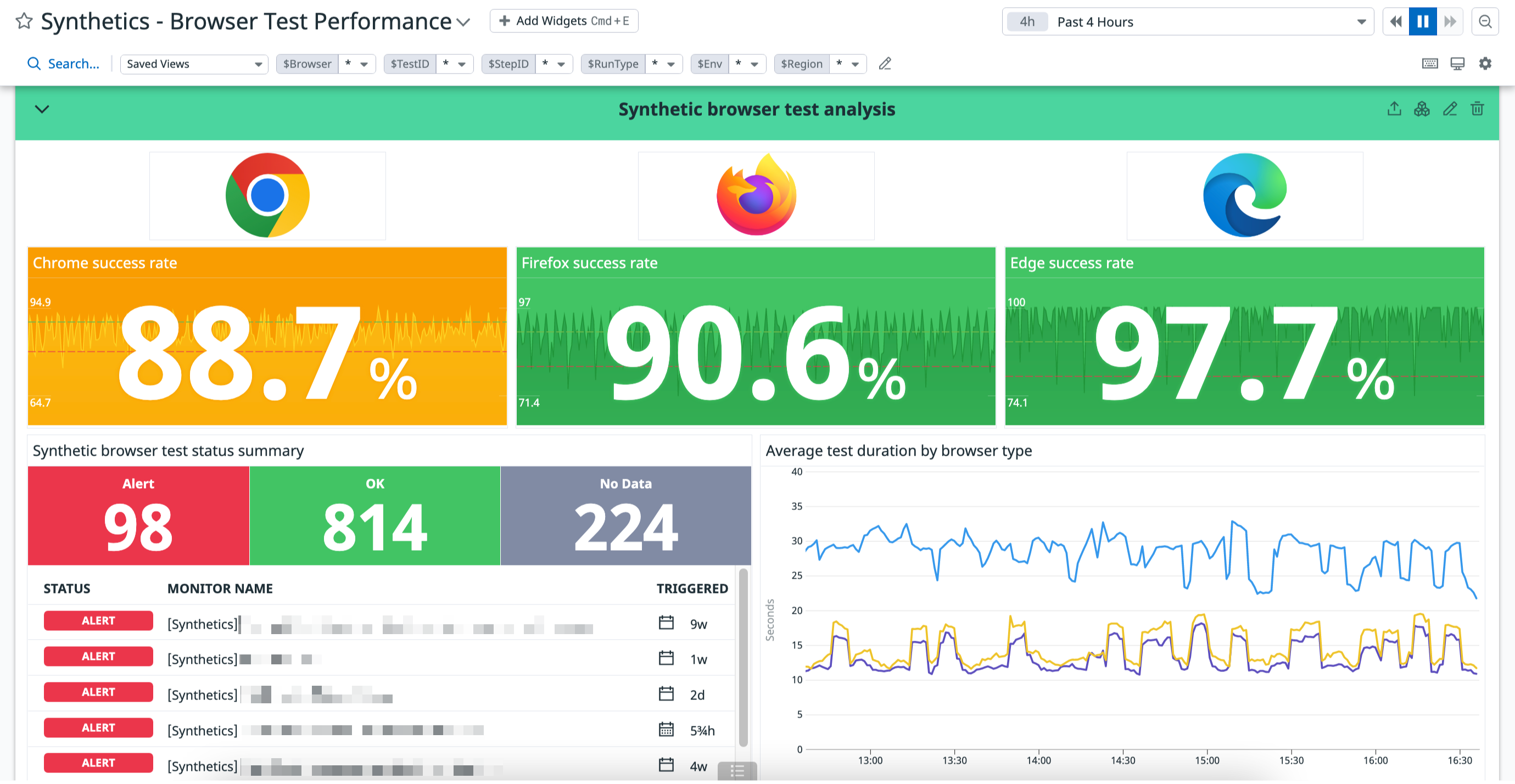Click the TRIGGERED column header
The height and width of the screenshot is (784, 1515).
[x=692, y=589]
